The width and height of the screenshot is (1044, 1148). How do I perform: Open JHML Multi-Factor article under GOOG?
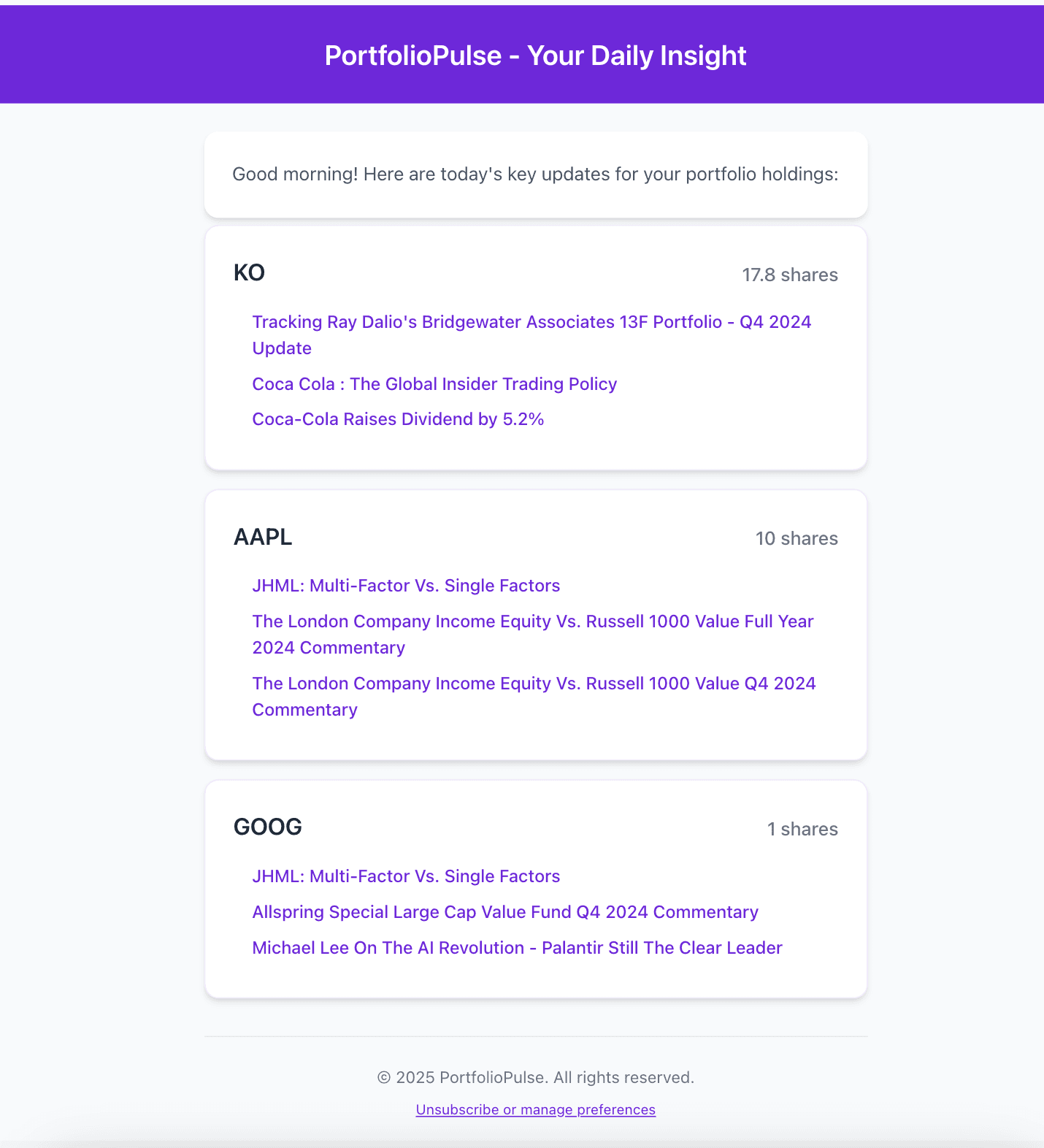point(406,876)
